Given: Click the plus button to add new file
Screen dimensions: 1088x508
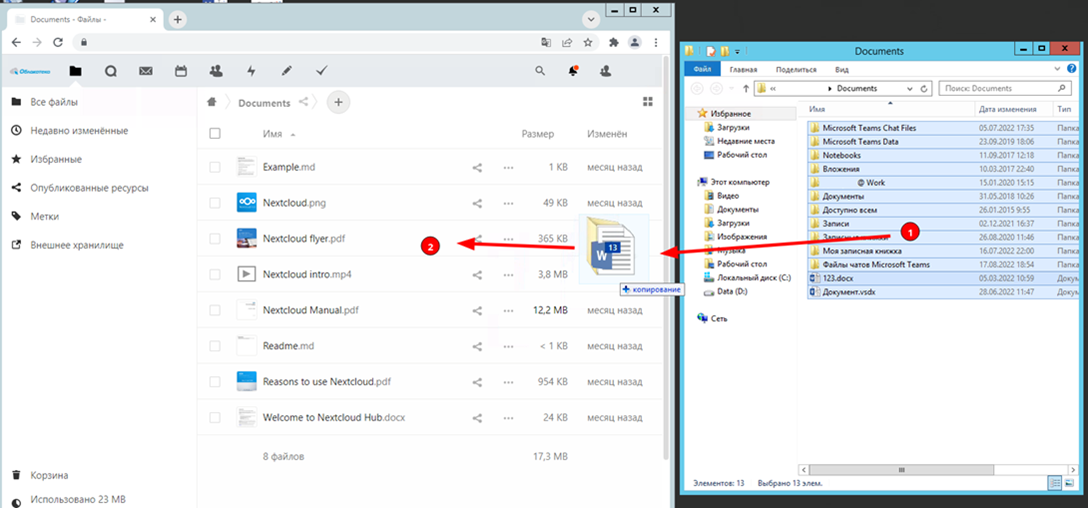Looking at the screenshot, I should click(x=338, y=102).
